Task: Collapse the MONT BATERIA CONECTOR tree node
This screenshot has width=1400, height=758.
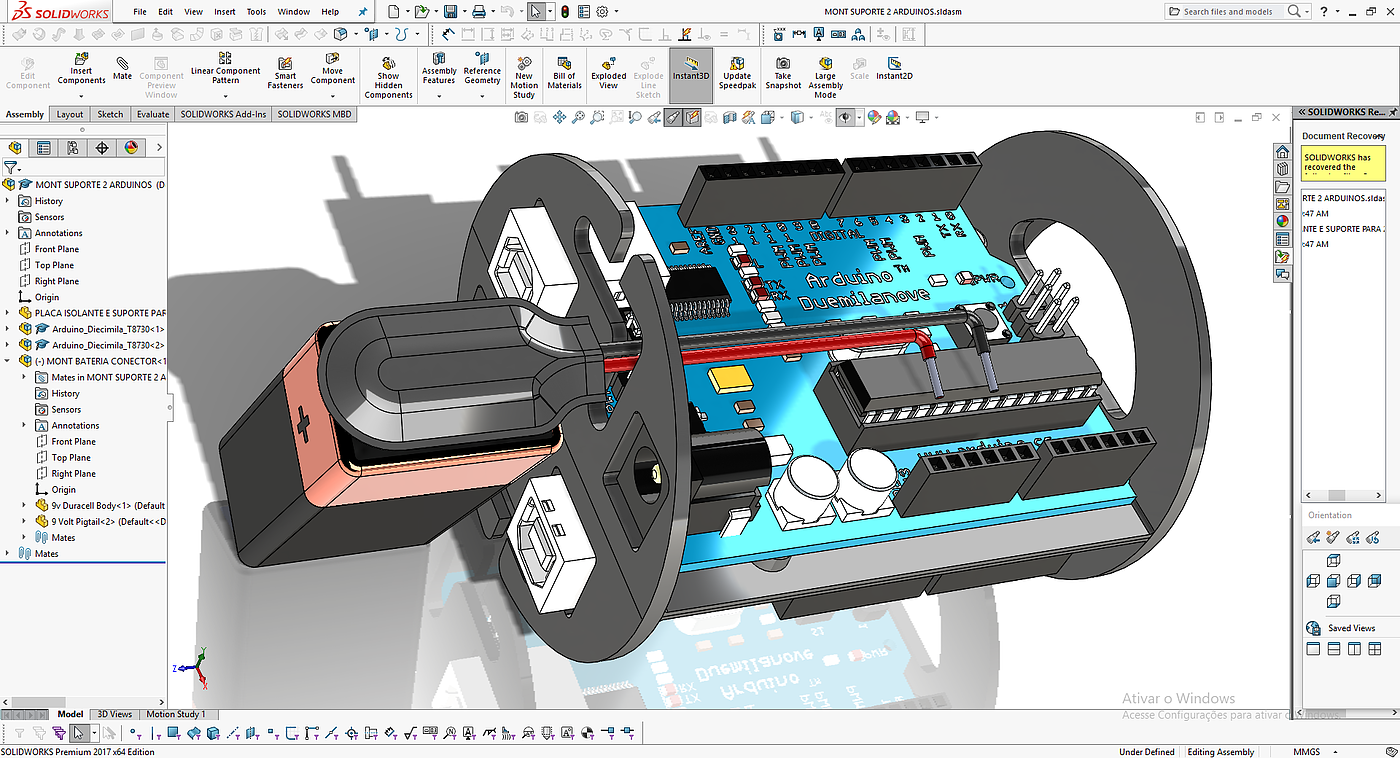Action: pos(8,361)
